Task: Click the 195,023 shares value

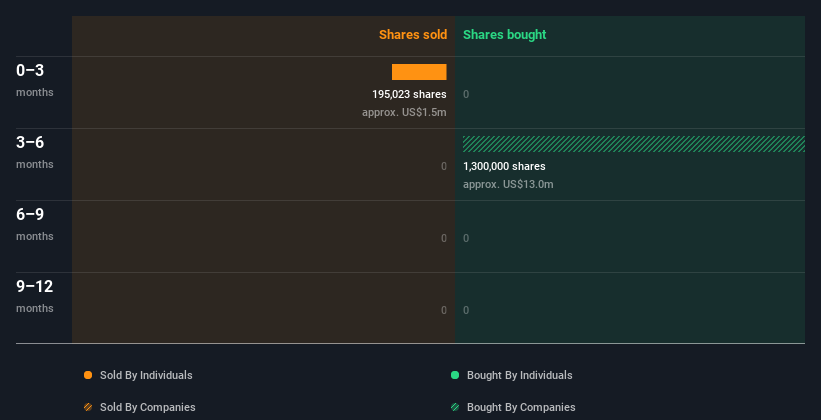Action: [x=409, y=94]
